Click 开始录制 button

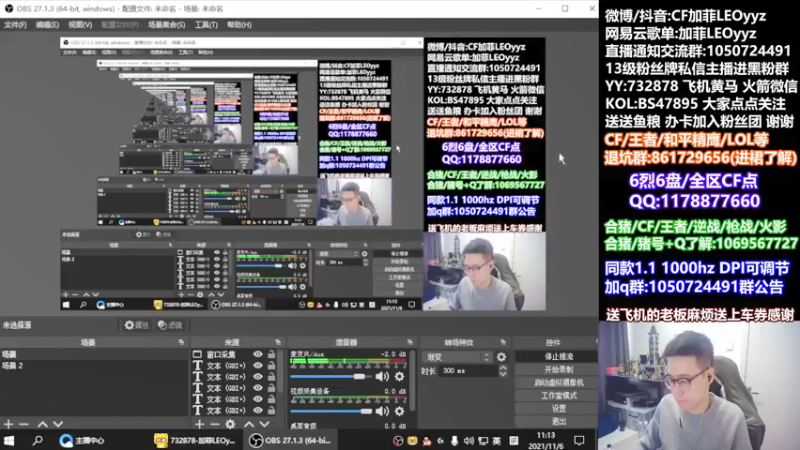coord(559,369)
